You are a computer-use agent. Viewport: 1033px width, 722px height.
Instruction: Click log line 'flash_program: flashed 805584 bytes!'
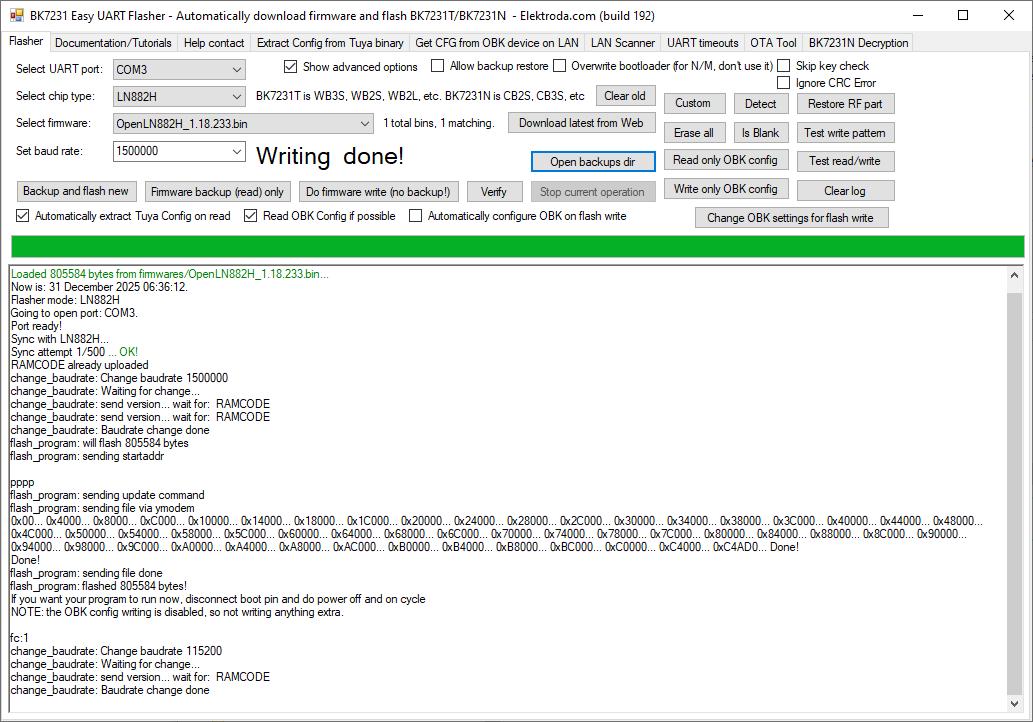click(99, 586)
